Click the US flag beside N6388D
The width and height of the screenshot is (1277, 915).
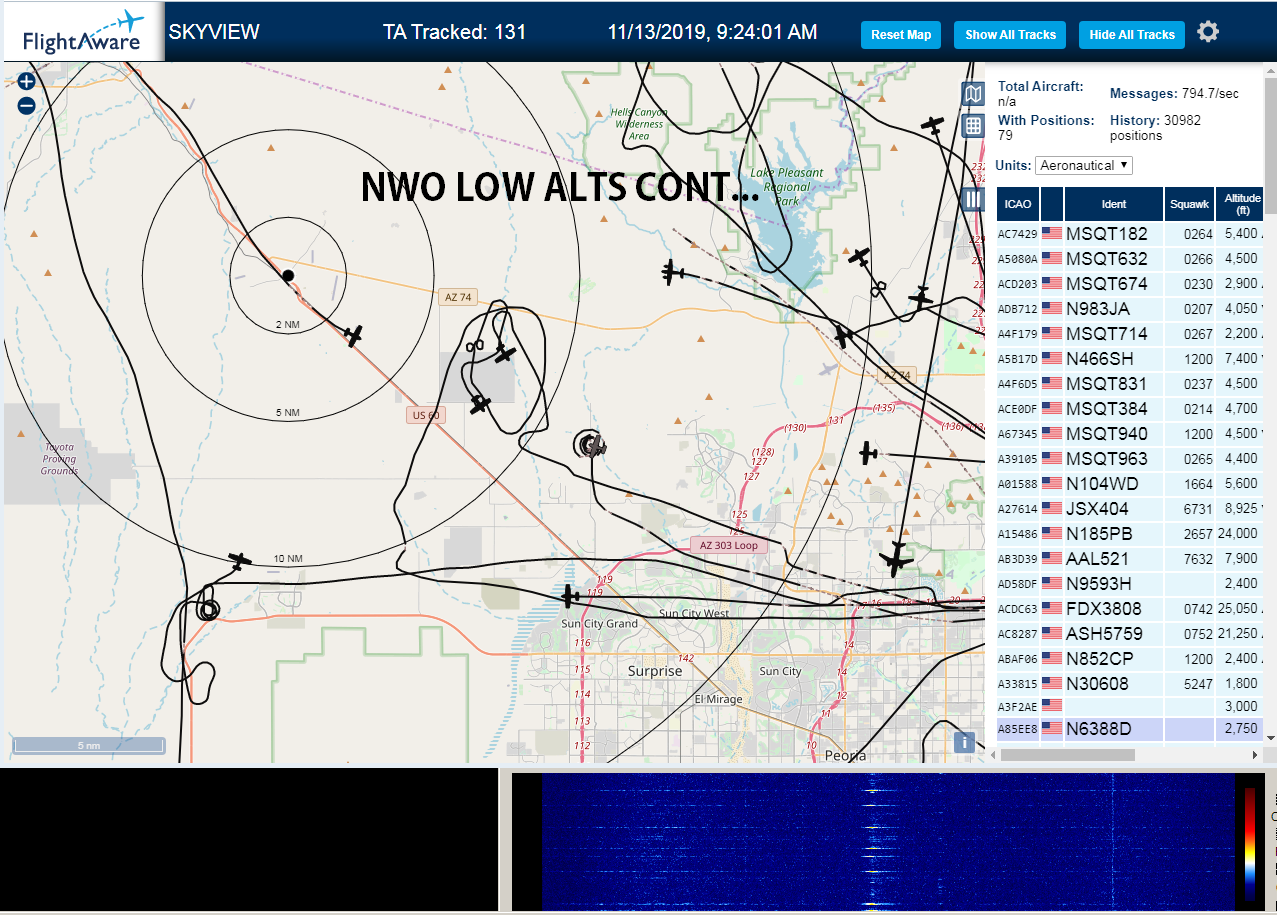[x=1052, y=729]
